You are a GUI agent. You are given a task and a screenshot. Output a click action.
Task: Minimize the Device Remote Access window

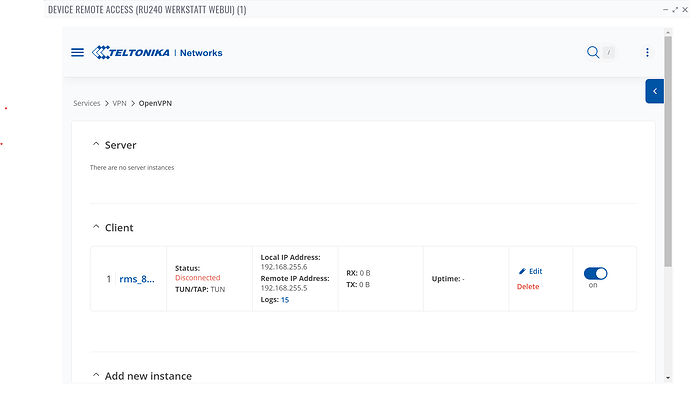(x=665, y=10)
